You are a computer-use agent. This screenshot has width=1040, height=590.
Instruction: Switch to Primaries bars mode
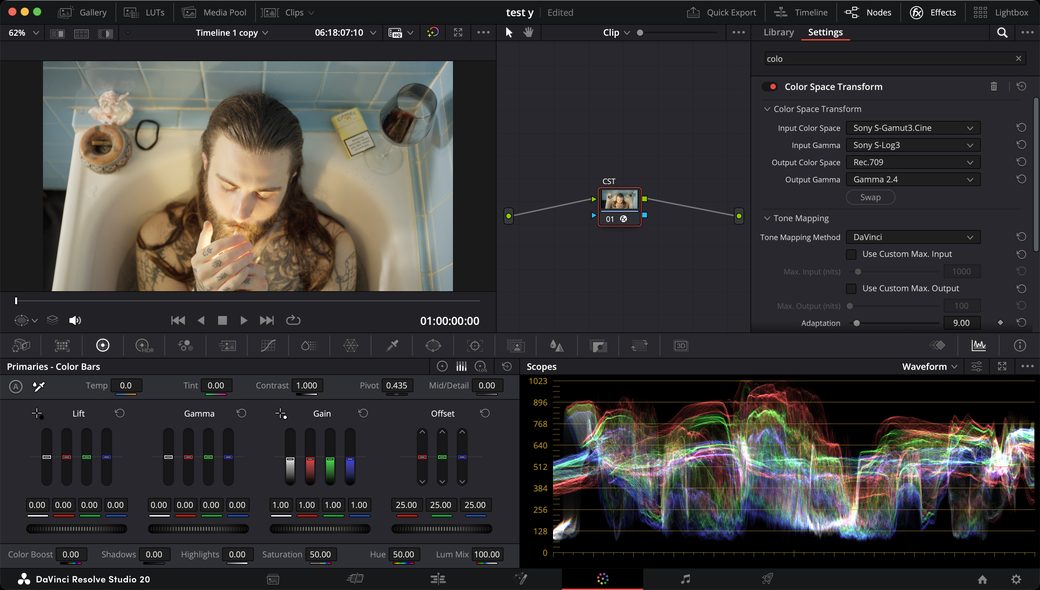point(462,366)
